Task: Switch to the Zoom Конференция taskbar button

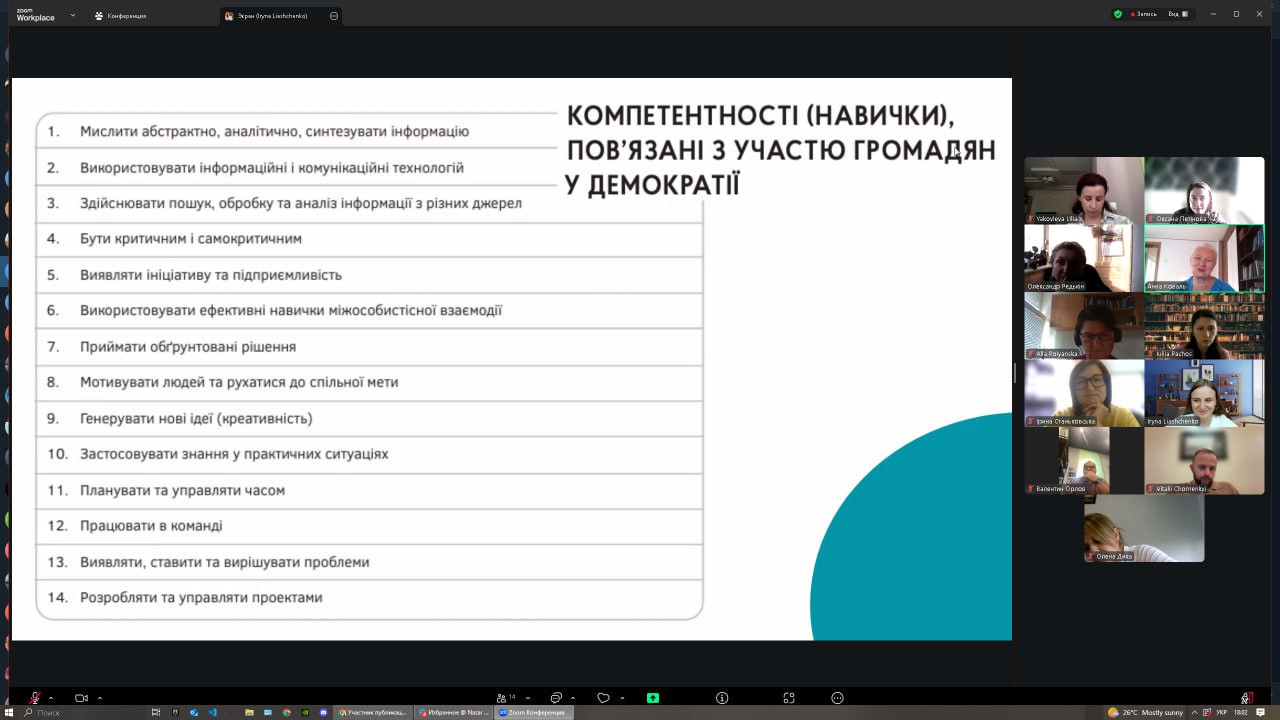Action: click(x=535, y=712)
